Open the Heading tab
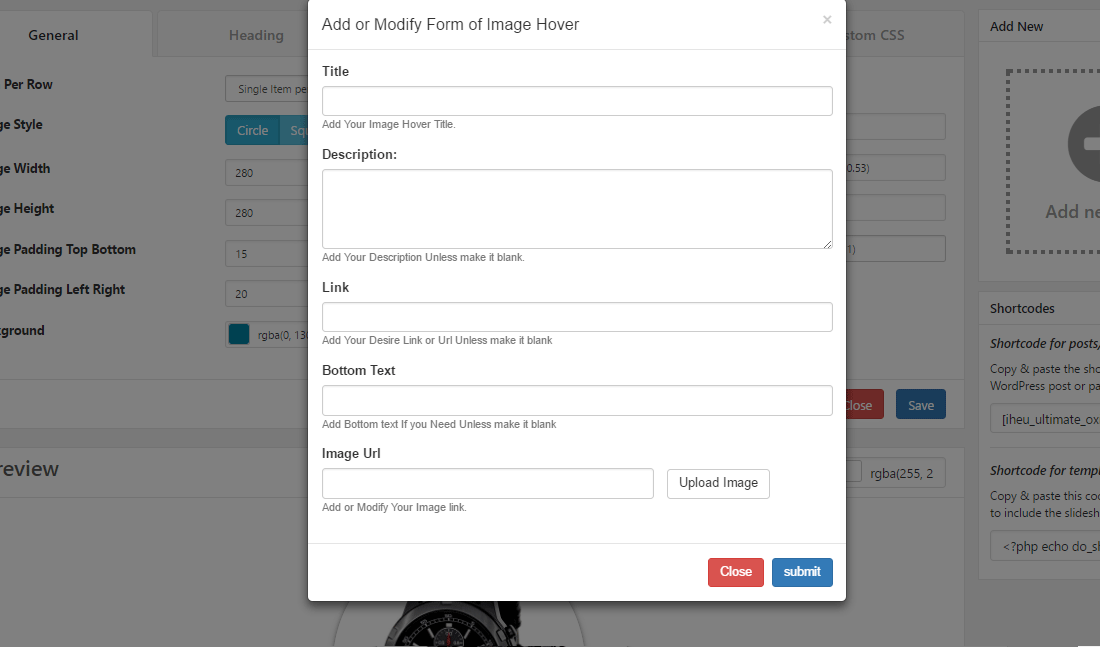1100x647 pixels. coord(256,35)
